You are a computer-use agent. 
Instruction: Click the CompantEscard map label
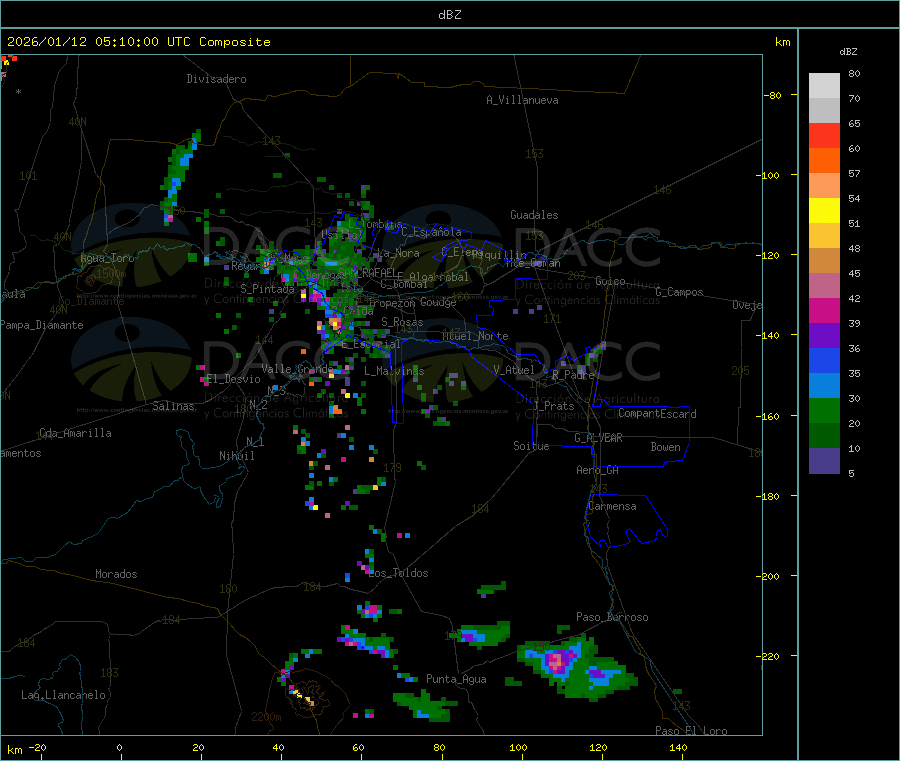(x=657, y=413)
